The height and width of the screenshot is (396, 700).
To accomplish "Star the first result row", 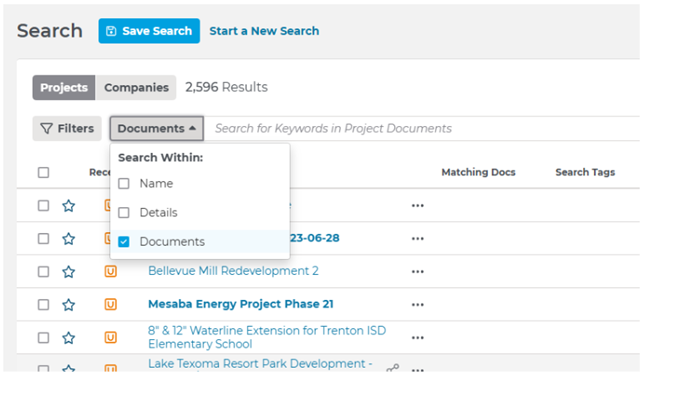I will coord(68,205).
